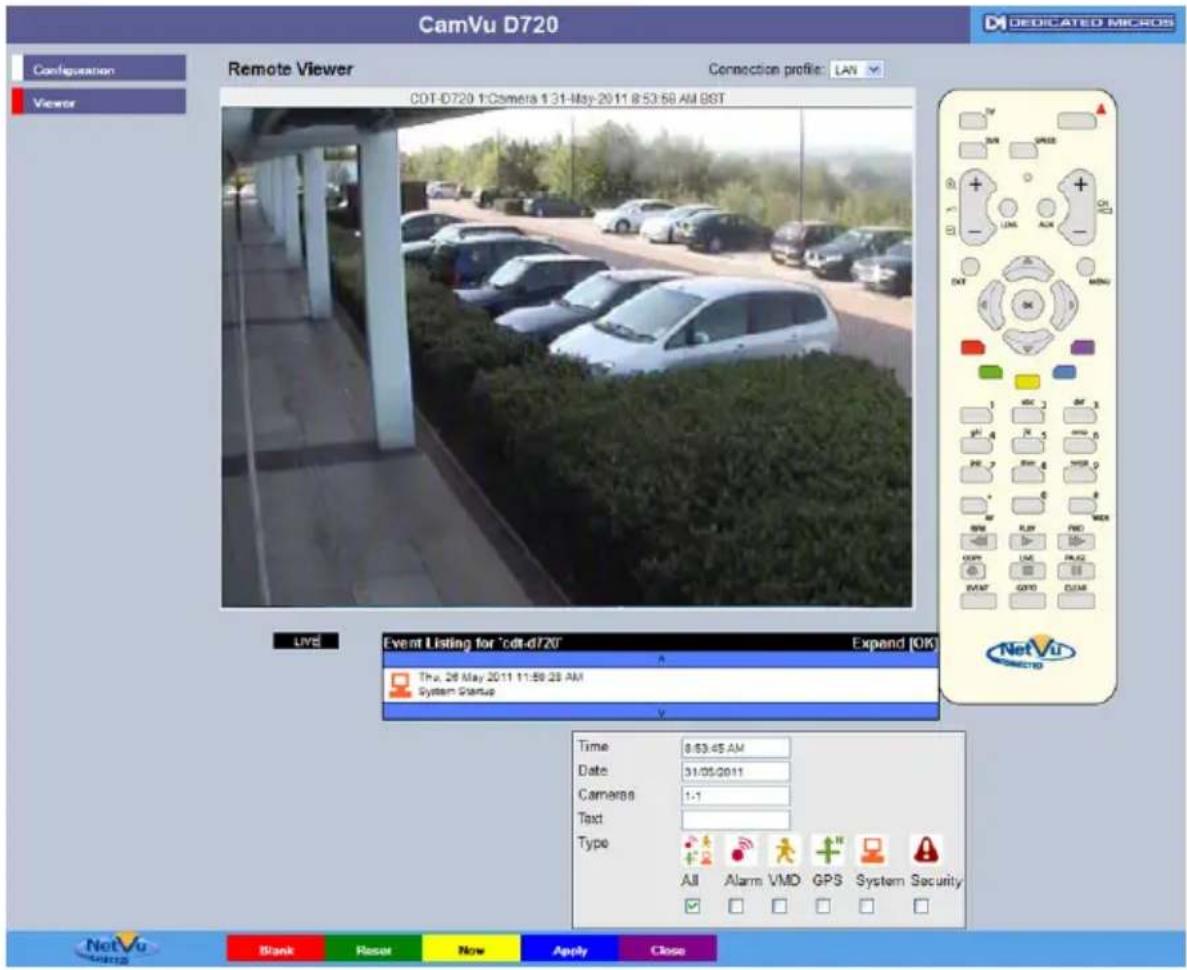Click the LENS round button on remote
The height and width of the screenshot is (970, 1187).
point(1008,207)
